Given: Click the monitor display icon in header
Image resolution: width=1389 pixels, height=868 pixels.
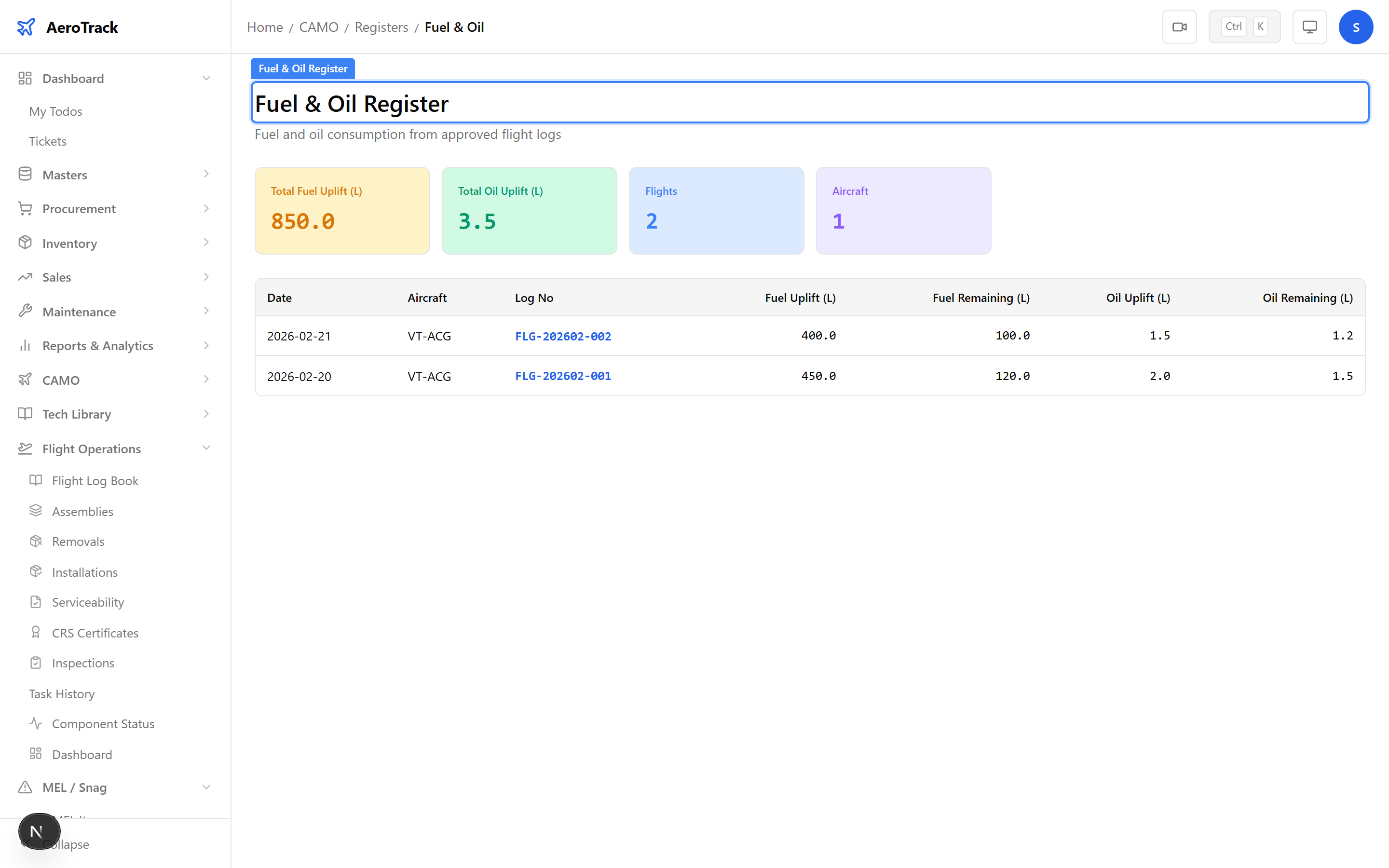Looking at the screenshot, I should tap(1309, 27).
